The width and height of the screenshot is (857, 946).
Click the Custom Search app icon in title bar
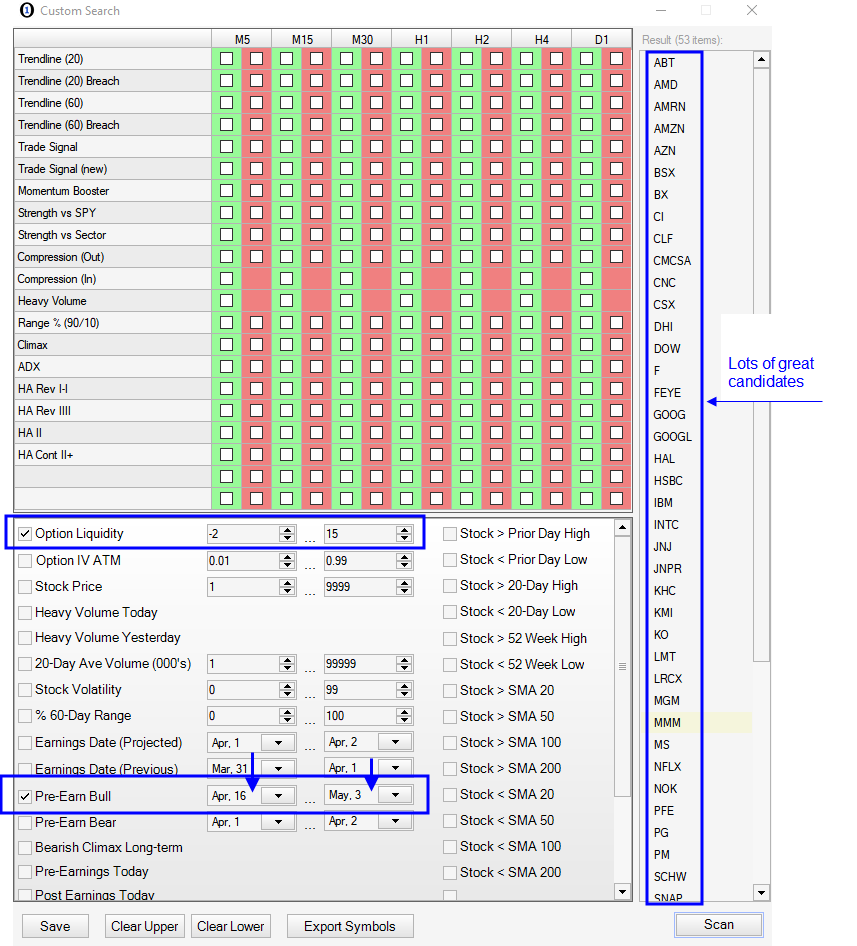click(27, 10)
